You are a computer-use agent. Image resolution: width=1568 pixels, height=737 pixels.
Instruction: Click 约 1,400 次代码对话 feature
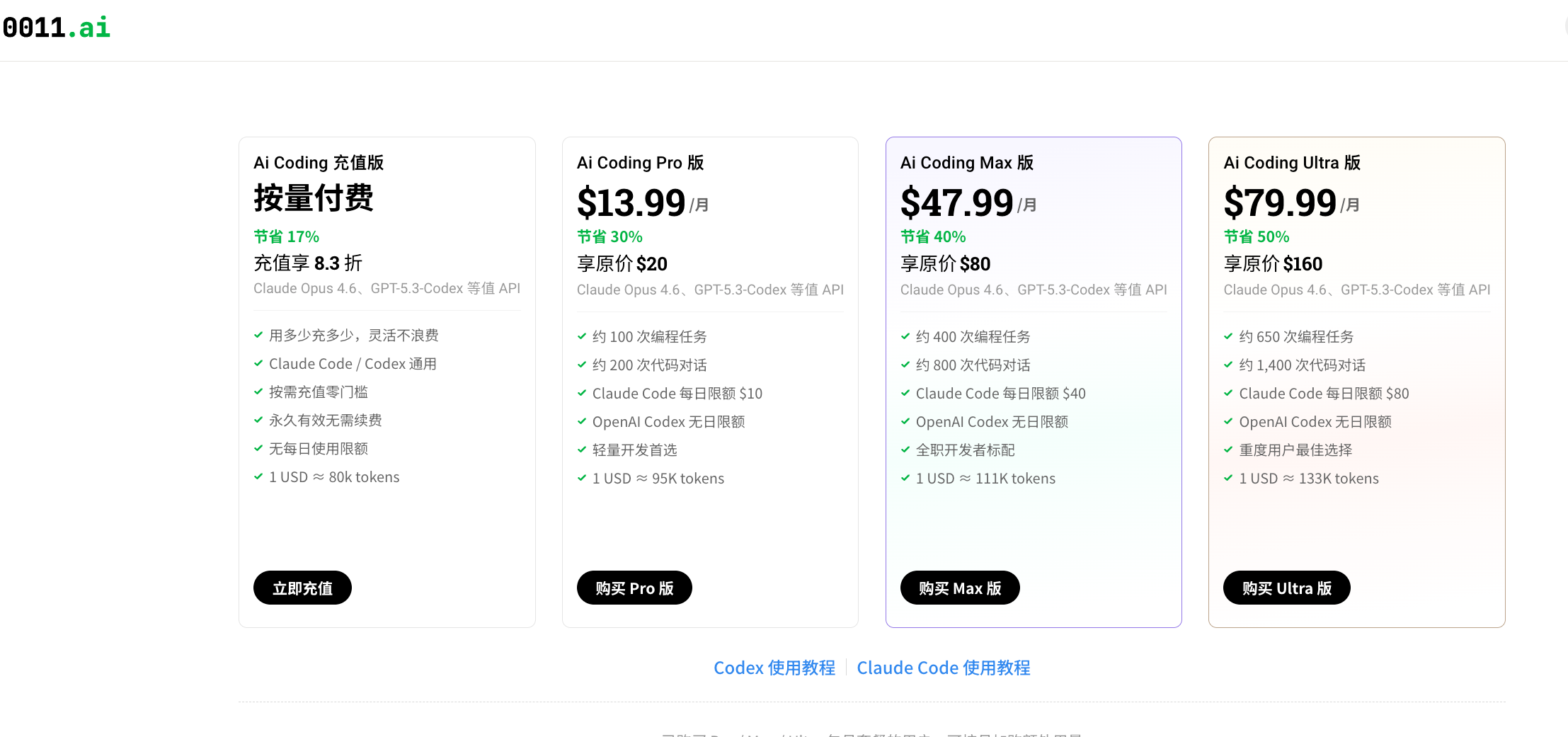pos(1303,365)
